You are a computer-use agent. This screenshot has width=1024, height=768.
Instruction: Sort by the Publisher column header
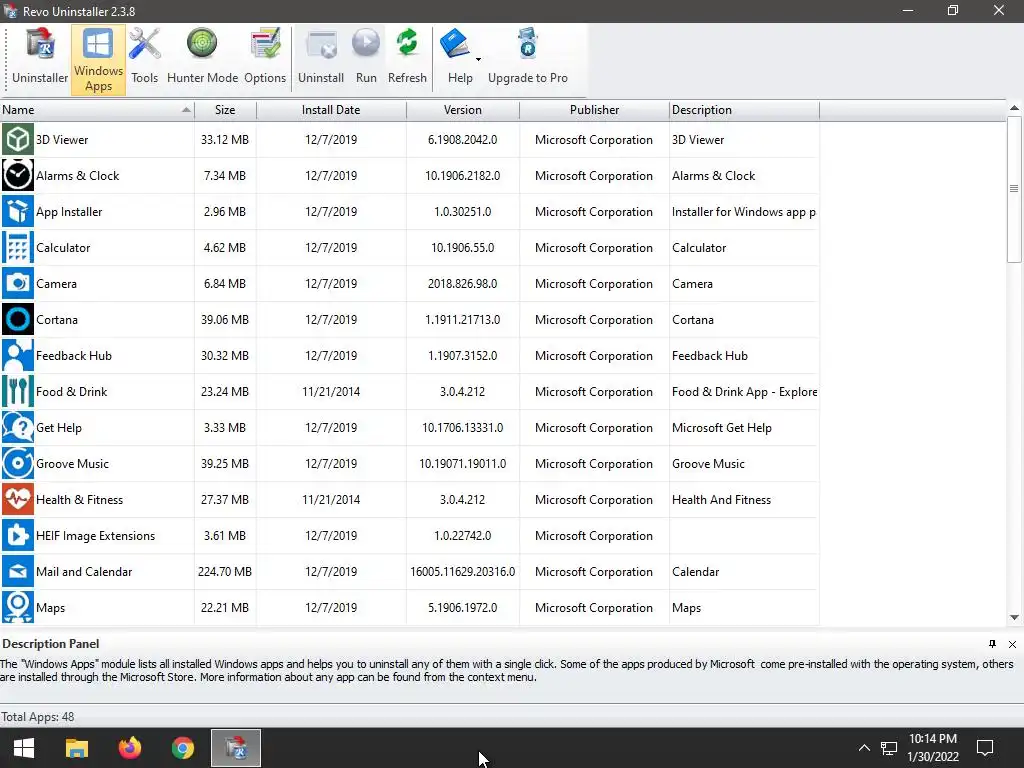point(594,110)
